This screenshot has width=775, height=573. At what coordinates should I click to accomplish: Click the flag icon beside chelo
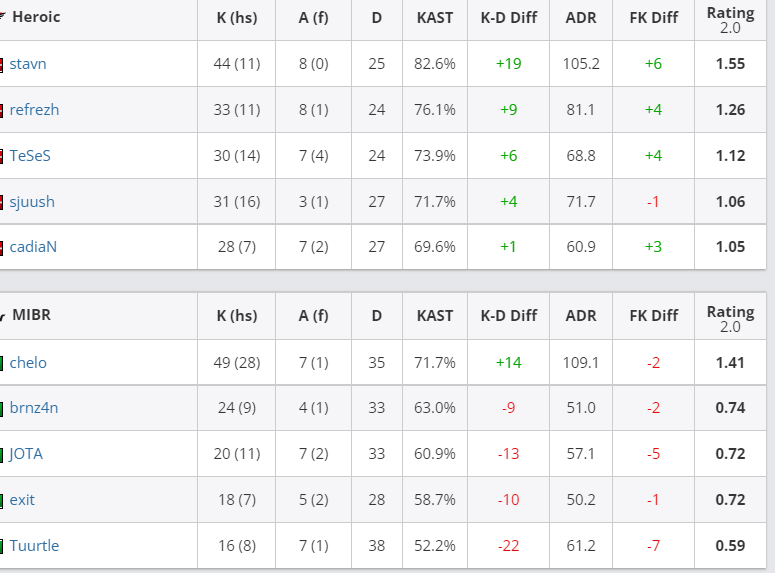[1, 364]
